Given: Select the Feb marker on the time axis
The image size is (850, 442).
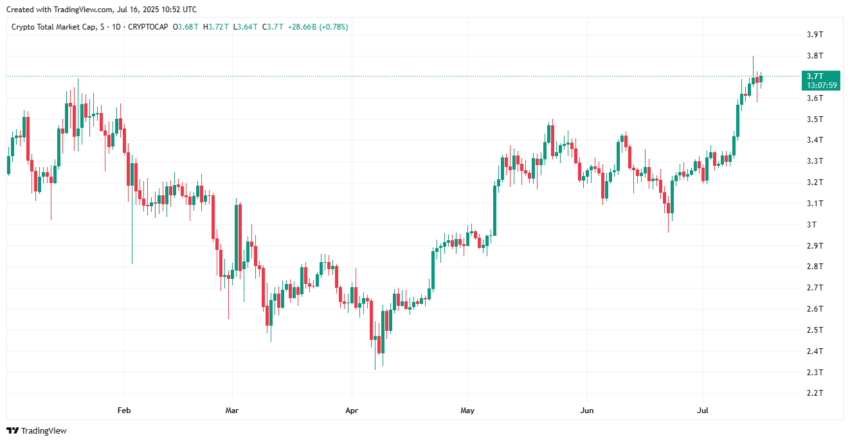Looking at the screenshot, I should click(124, 410).
